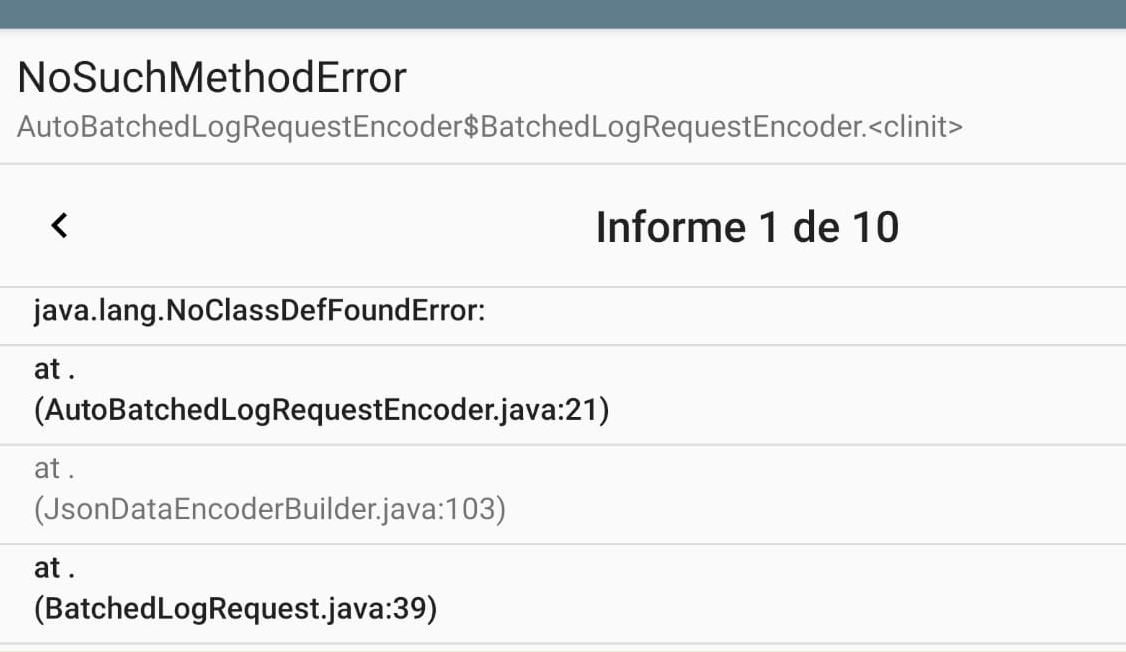Tap 'at .' above JsonDataEncoderBuilder.java:103
This screenshot has height=652, width=1126.
[55, 468]
